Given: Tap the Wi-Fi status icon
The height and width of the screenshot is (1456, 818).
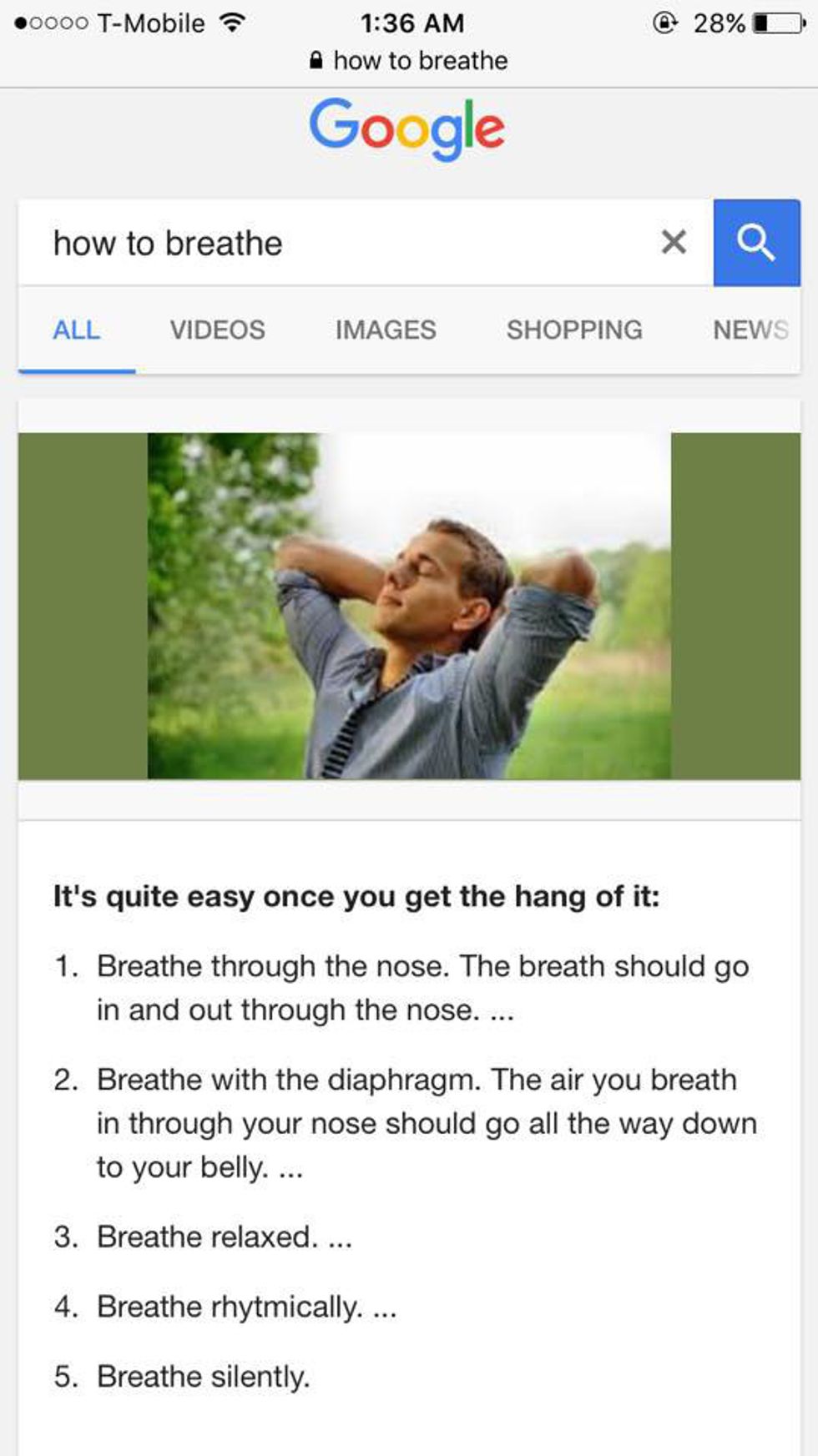Looking at the screenshot, I should pyautogui.click(x=232, y=23).
